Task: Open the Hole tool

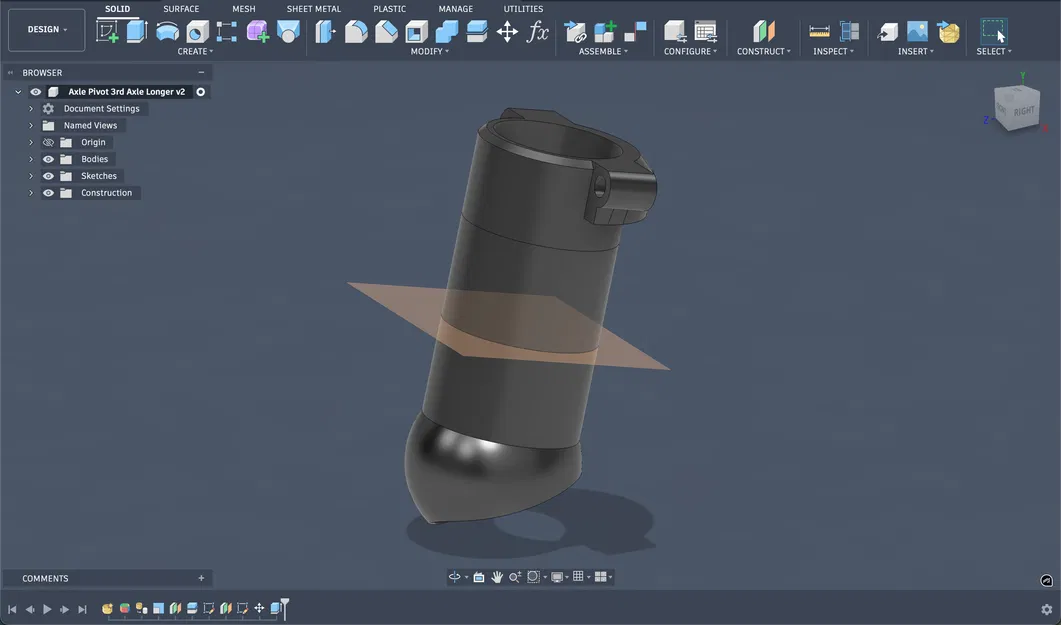Action: (x=196, y=31)
